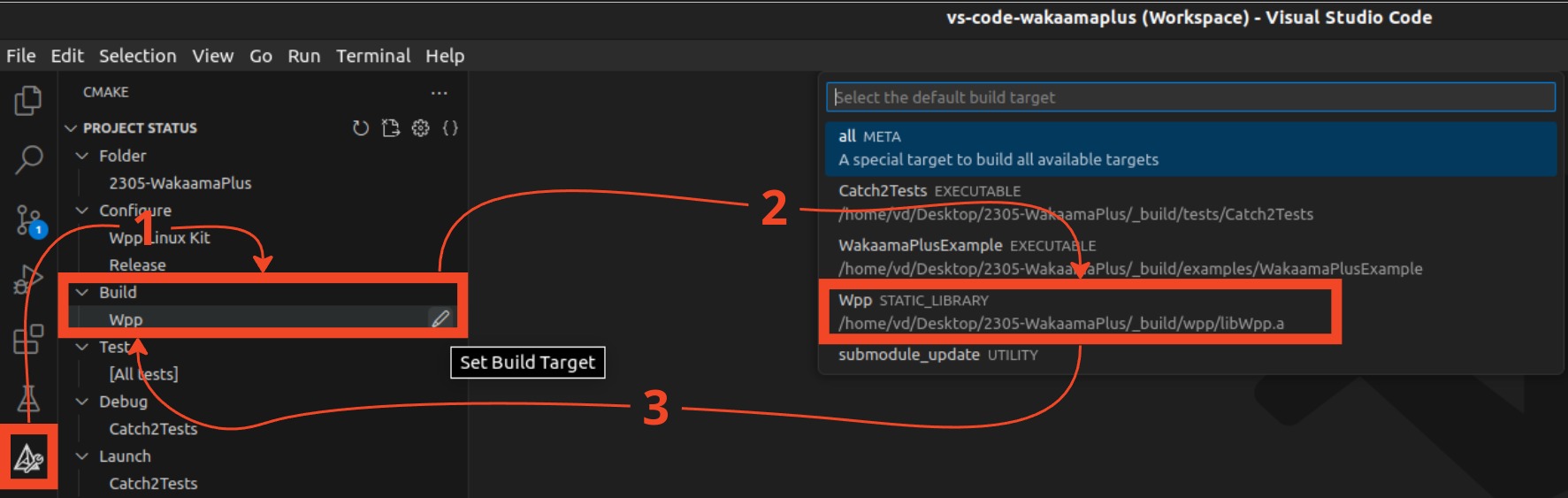
Task: Collapse the Project Status section
Action: [x=72, y=128]
